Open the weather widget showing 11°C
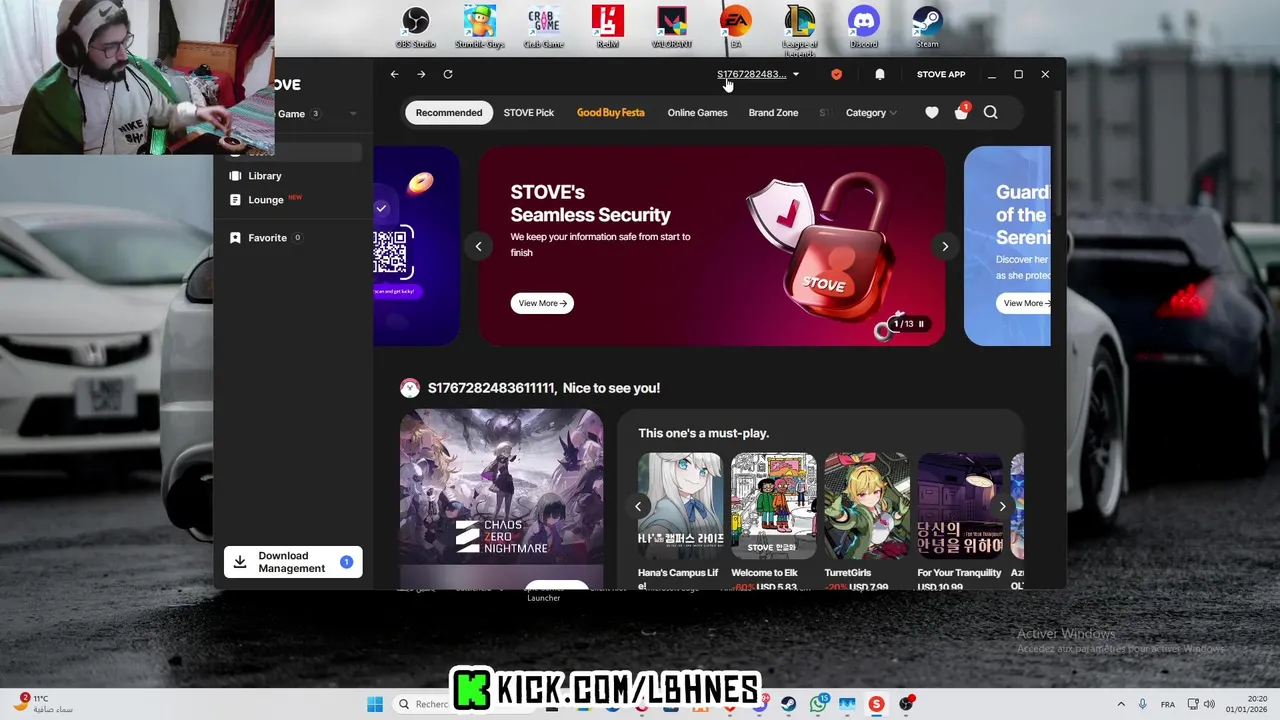The height and width of the screenshot is (720, 1280). click(44, 704)
